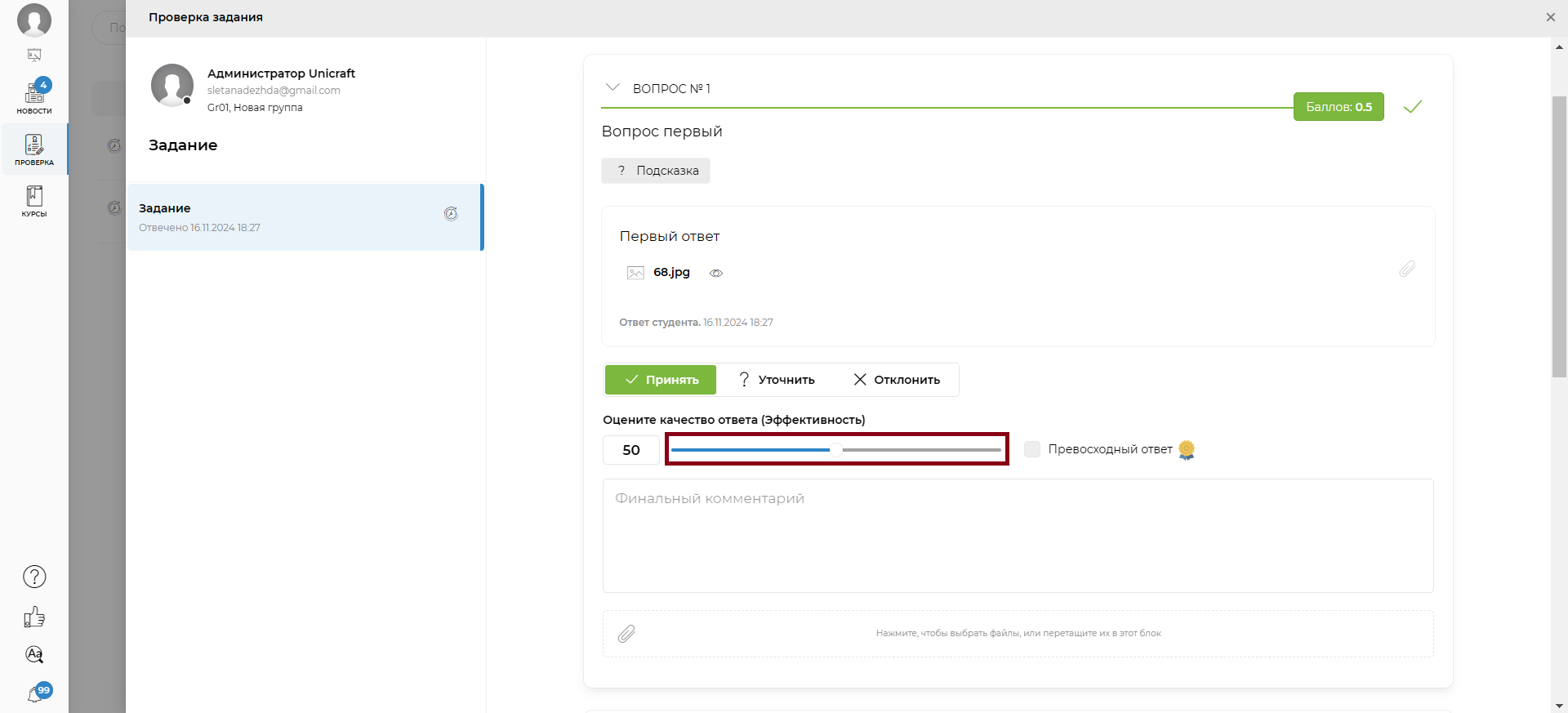1568x713 pixels.
Task: Click the award medal icon
Action: point(1187,450)
